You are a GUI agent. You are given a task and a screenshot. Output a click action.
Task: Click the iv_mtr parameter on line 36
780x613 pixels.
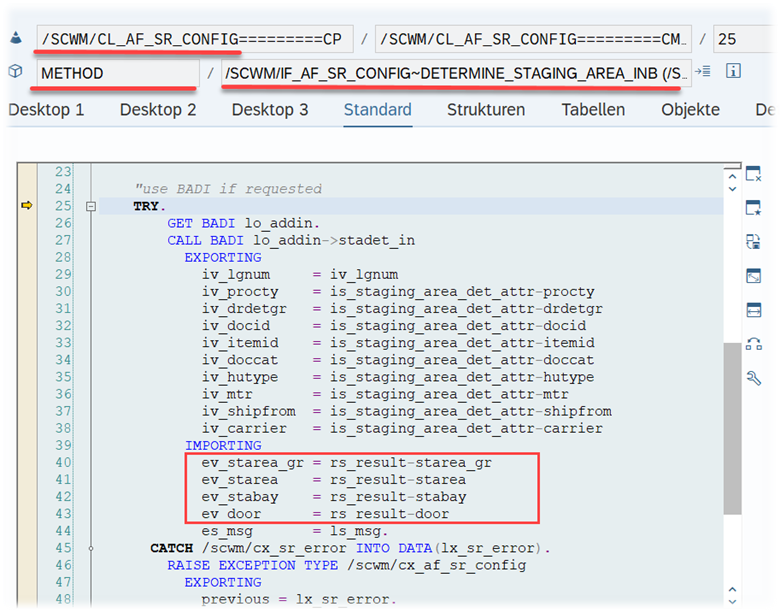(x=227, y=394)
